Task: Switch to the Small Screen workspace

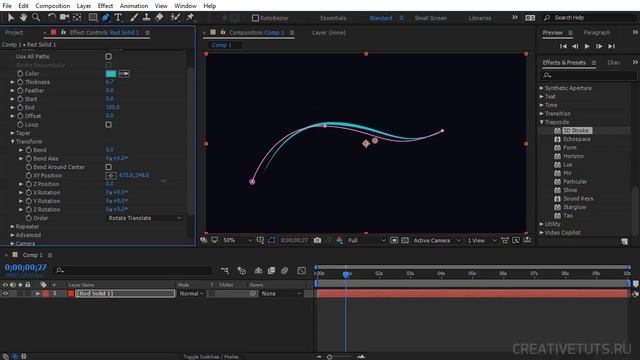Action: click(431, 18)
